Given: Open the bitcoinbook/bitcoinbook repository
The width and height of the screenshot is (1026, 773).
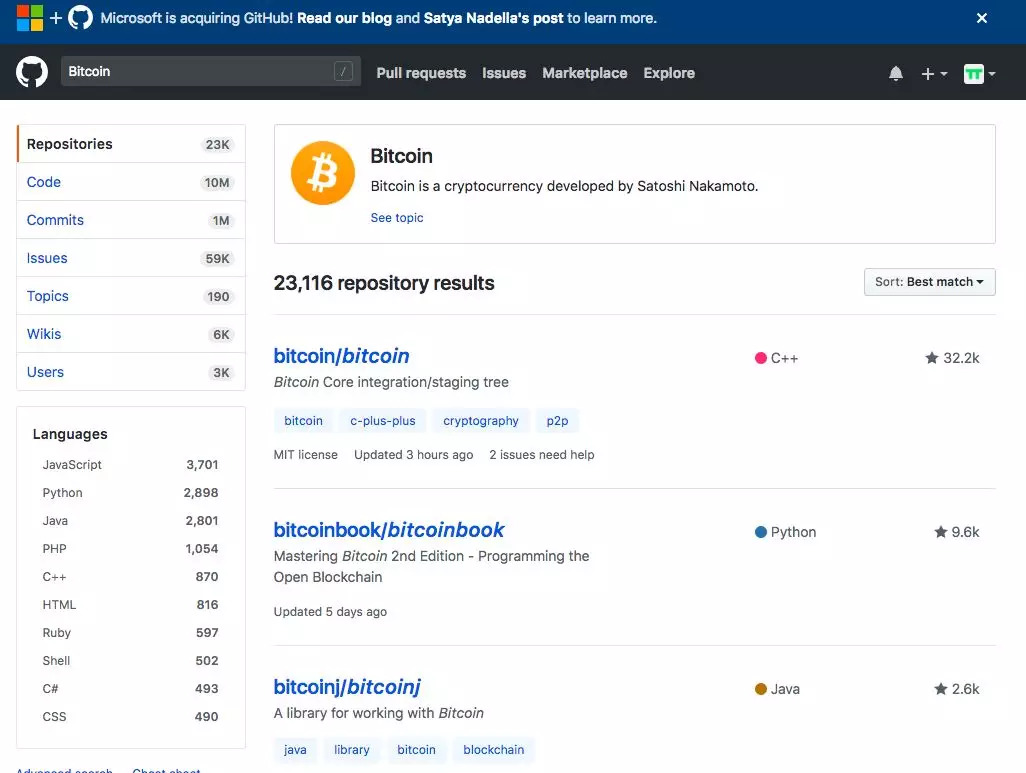Looking at the screenshot, I should (389, 530).
